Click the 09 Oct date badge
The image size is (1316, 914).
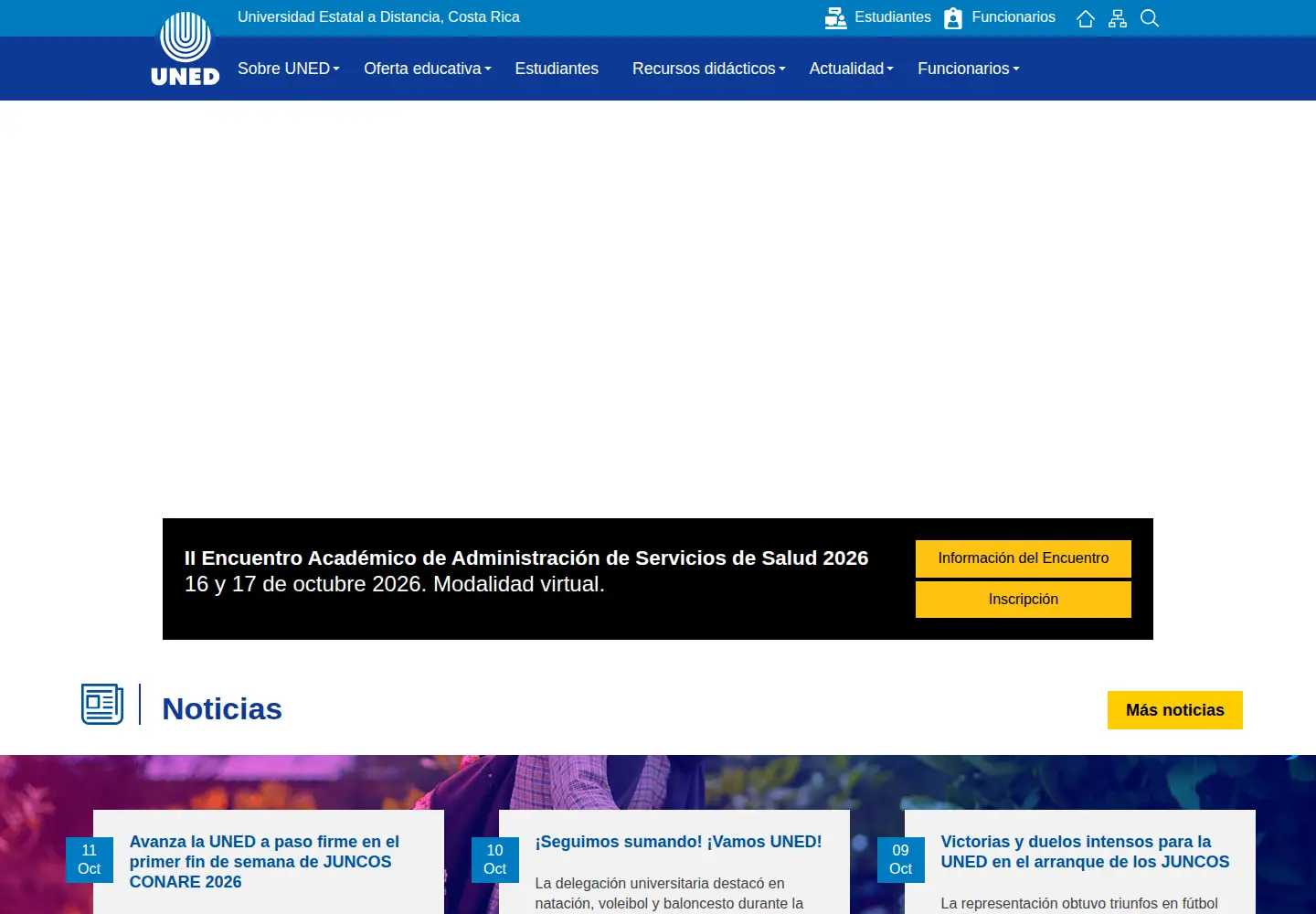901,860
